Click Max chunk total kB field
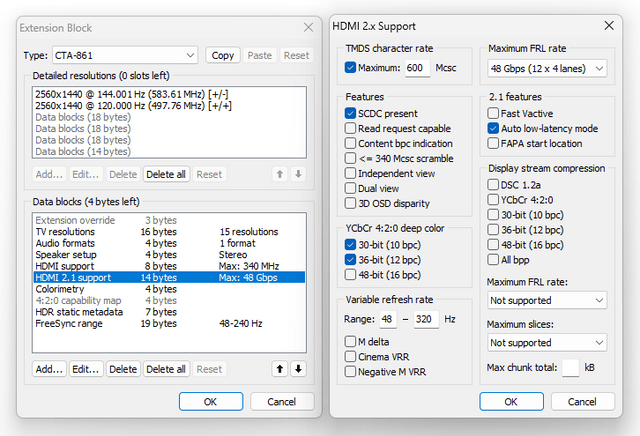Viewport: 640px width, 436px height. (x=571, y=367)
